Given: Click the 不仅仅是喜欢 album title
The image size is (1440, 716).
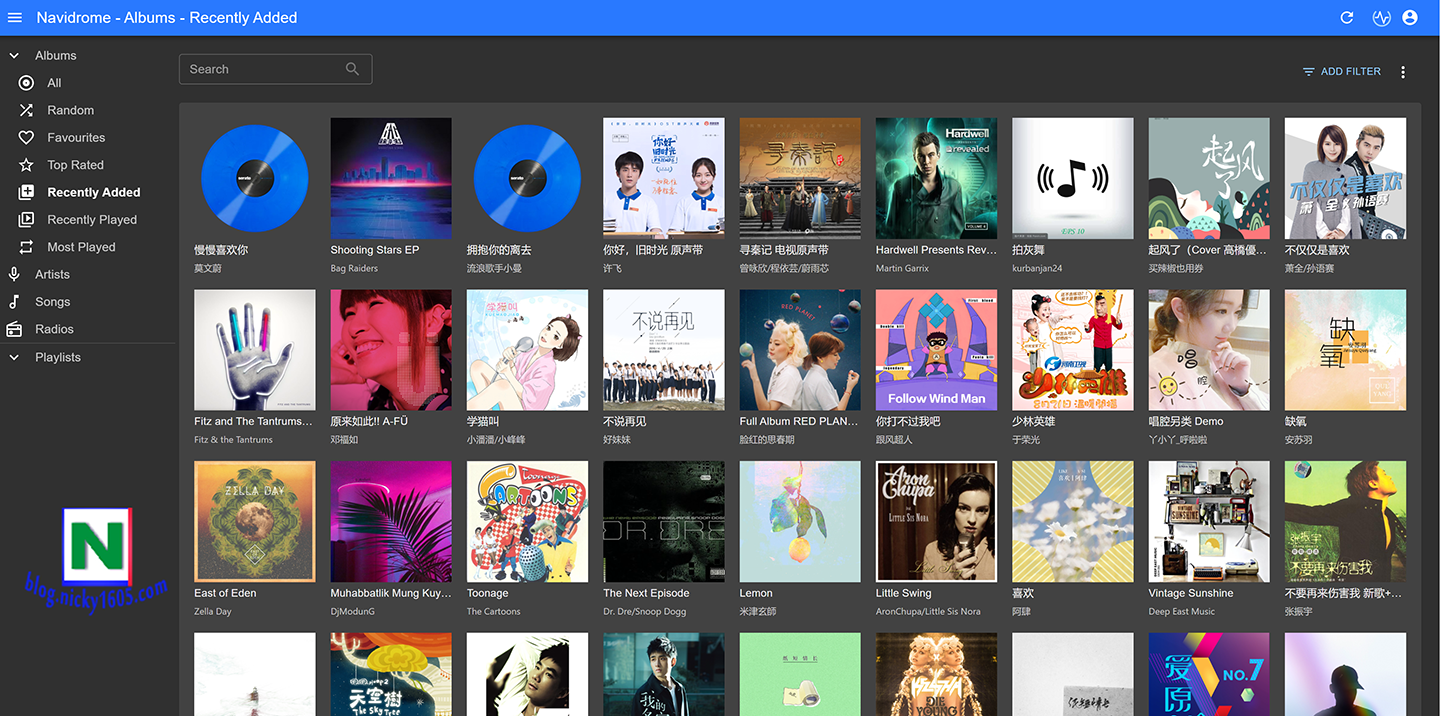Looking at the screenshot, I should point(1317,250).
